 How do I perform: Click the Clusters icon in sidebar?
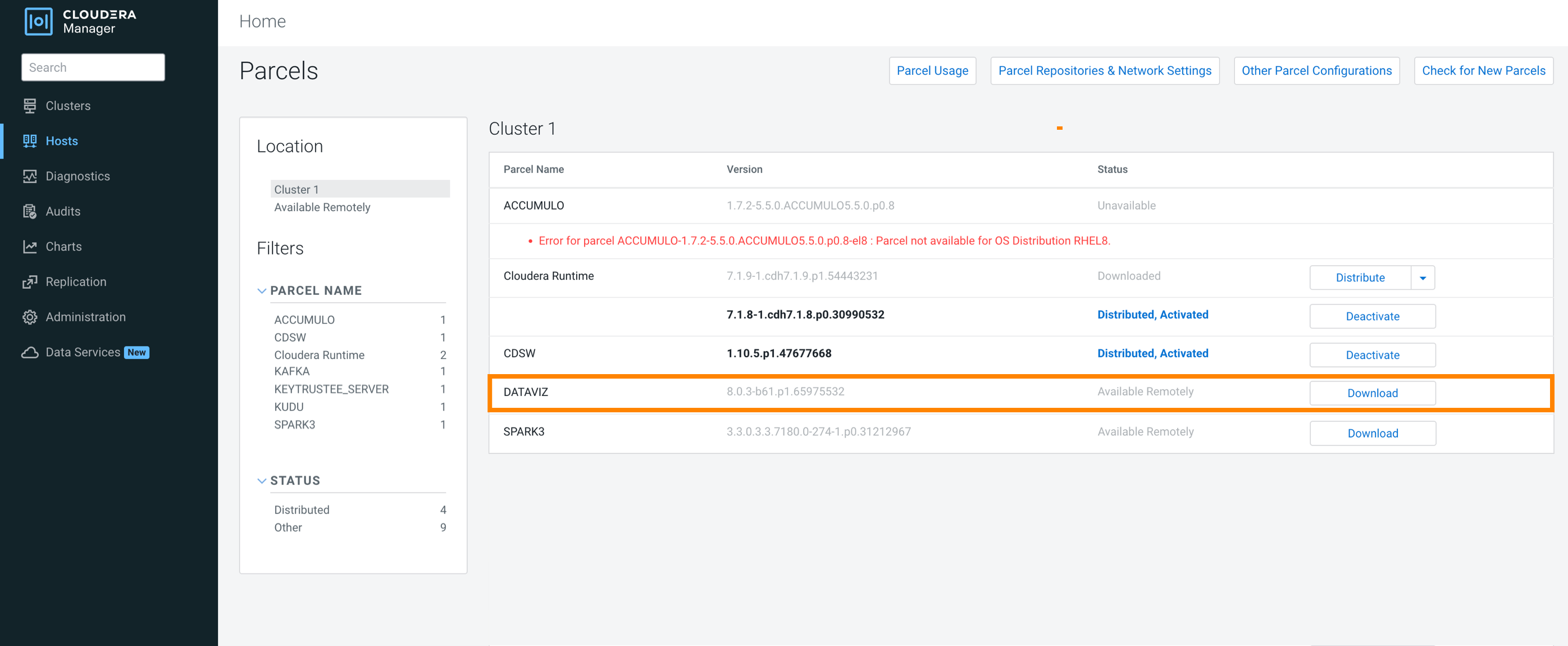[x=30, y=106]
